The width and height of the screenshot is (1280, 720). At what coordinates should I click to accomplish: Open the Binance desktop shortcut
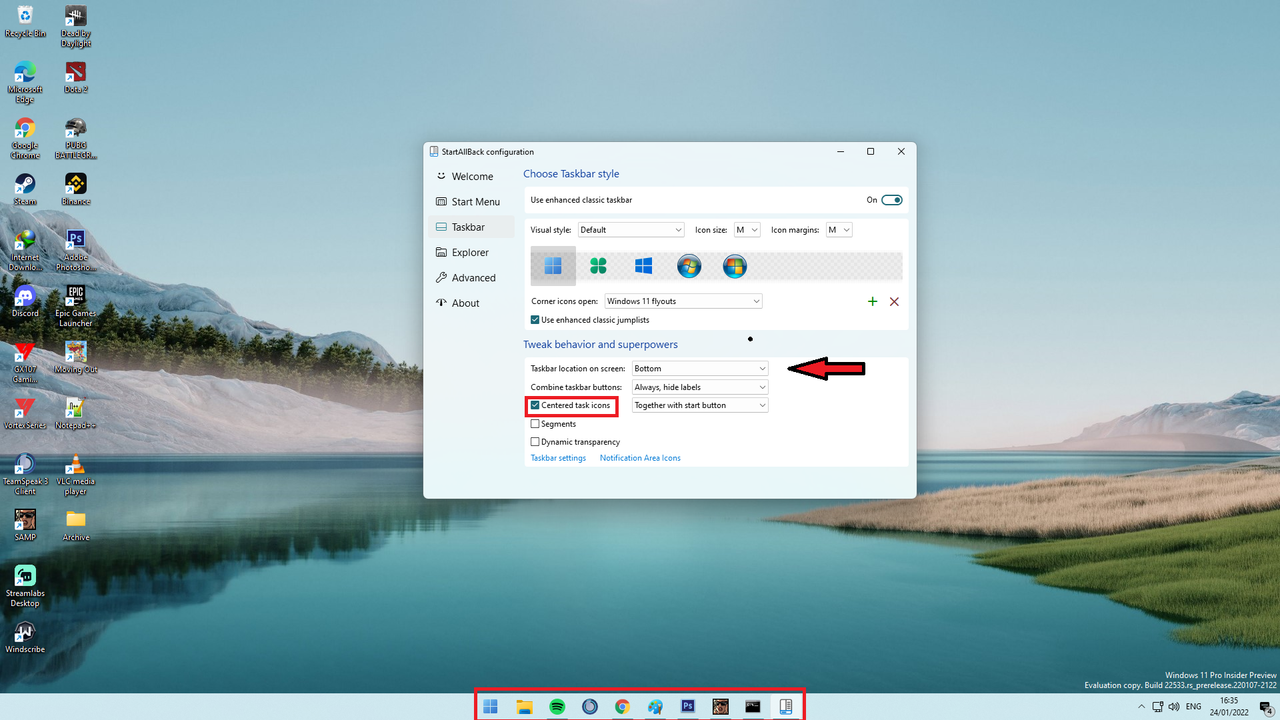click(76, 189)
